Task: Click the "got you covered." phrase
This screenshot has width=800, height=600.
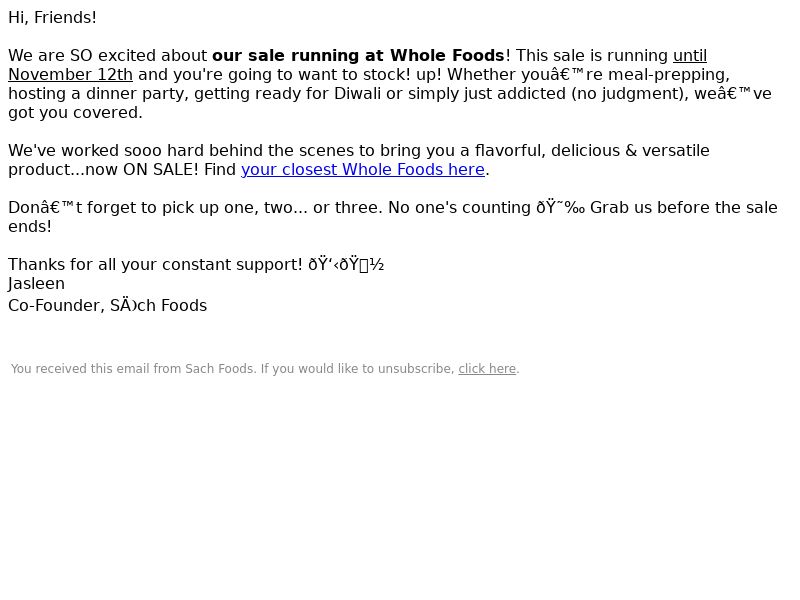Action: (75, 113)
